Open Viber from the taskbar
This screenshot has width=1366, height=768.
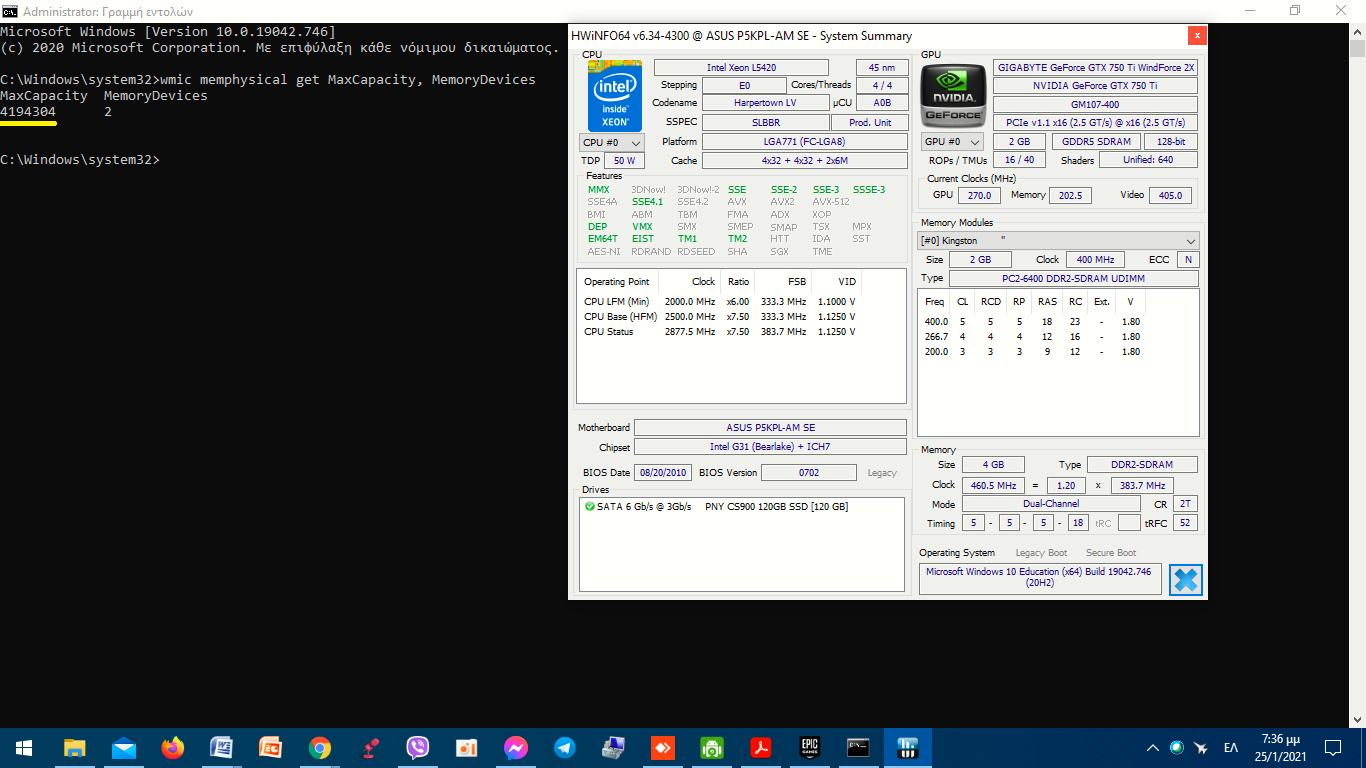(417, 747)
